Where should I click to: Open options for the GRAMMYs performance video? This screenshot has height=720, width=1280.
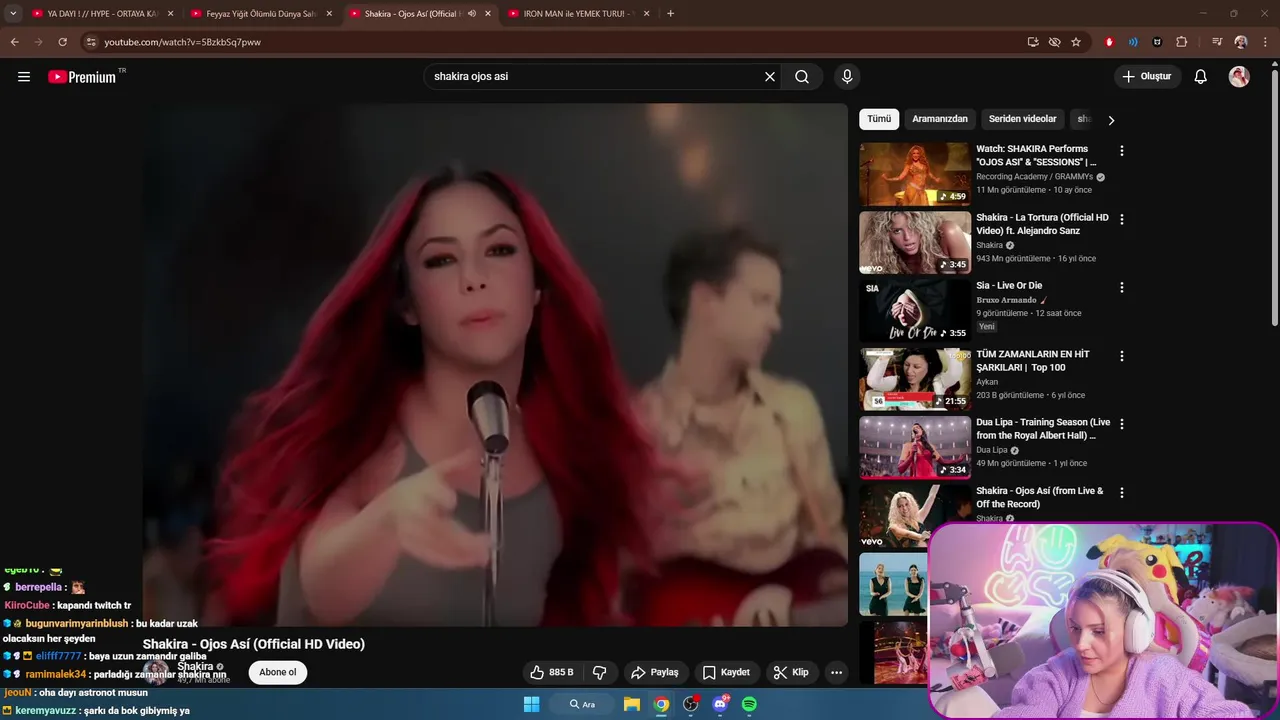(x=1121, y=151)
